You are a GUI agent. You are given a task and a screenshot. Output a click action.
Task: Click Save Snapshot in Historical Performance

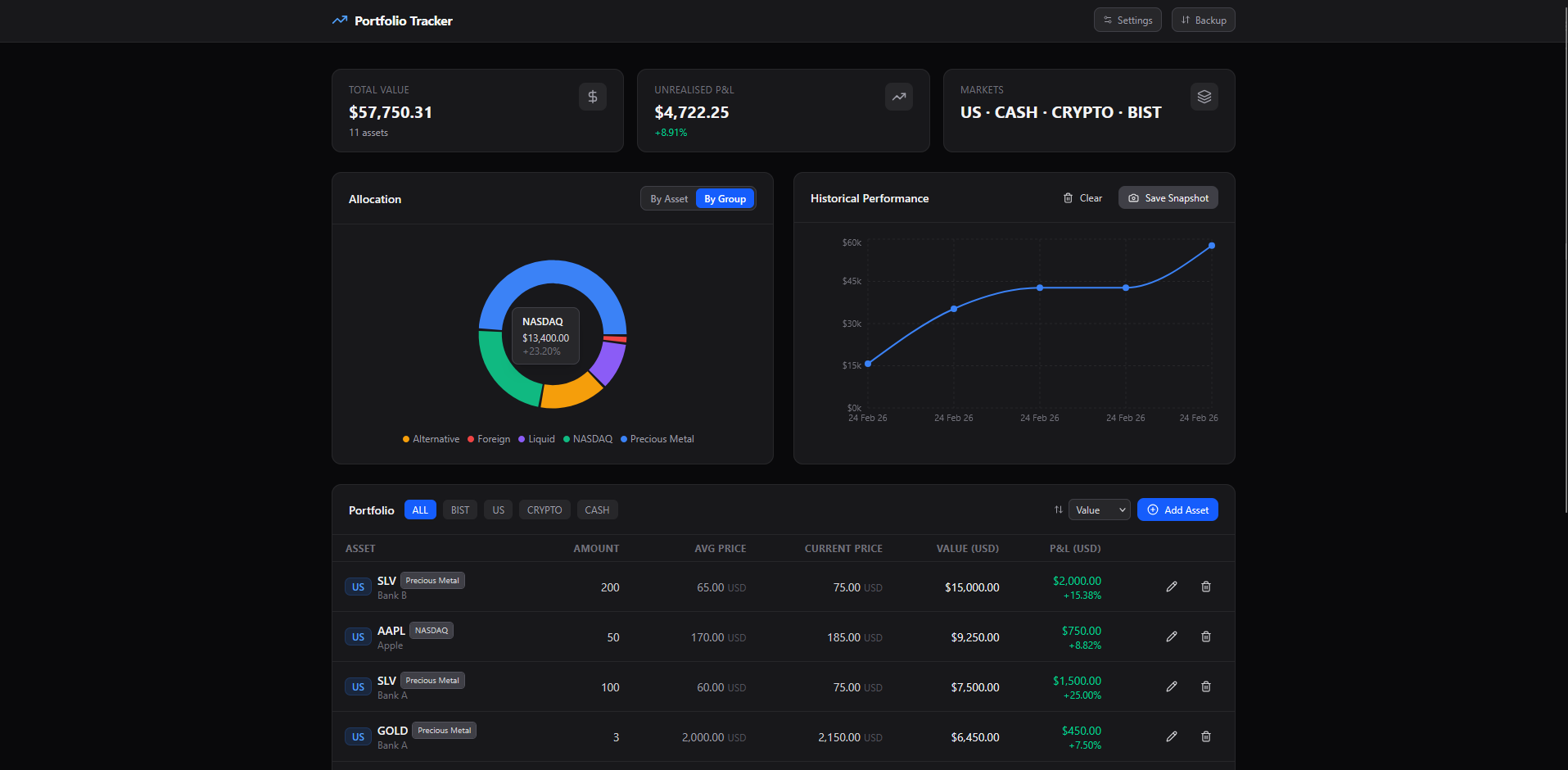1168,197
